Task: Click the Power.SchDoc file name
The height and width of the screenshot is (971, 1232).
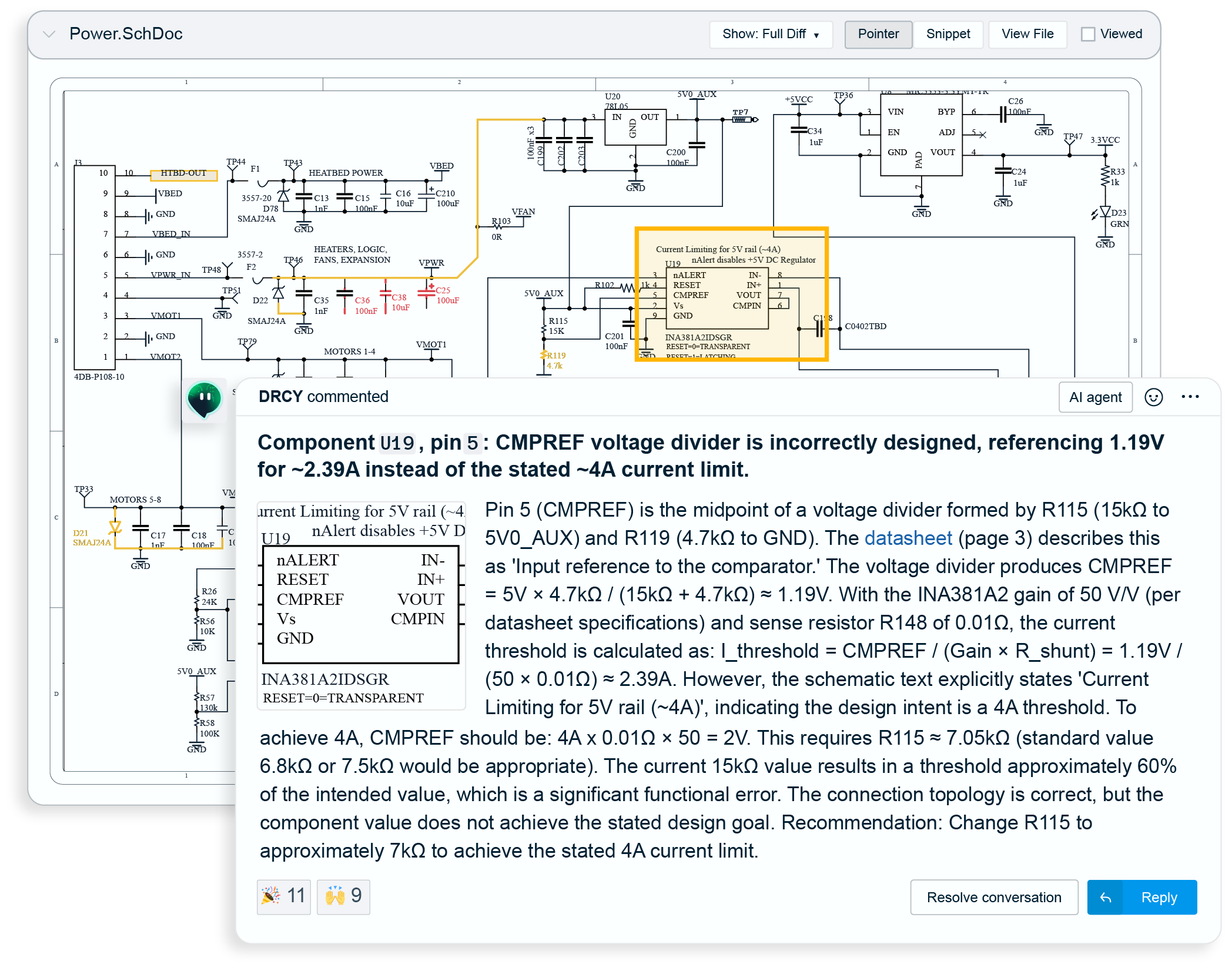Action: [126, 34]
